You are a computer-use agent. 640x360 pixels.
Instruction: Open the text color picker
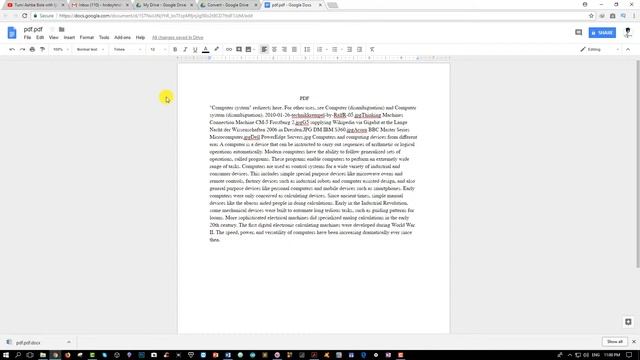206,49
